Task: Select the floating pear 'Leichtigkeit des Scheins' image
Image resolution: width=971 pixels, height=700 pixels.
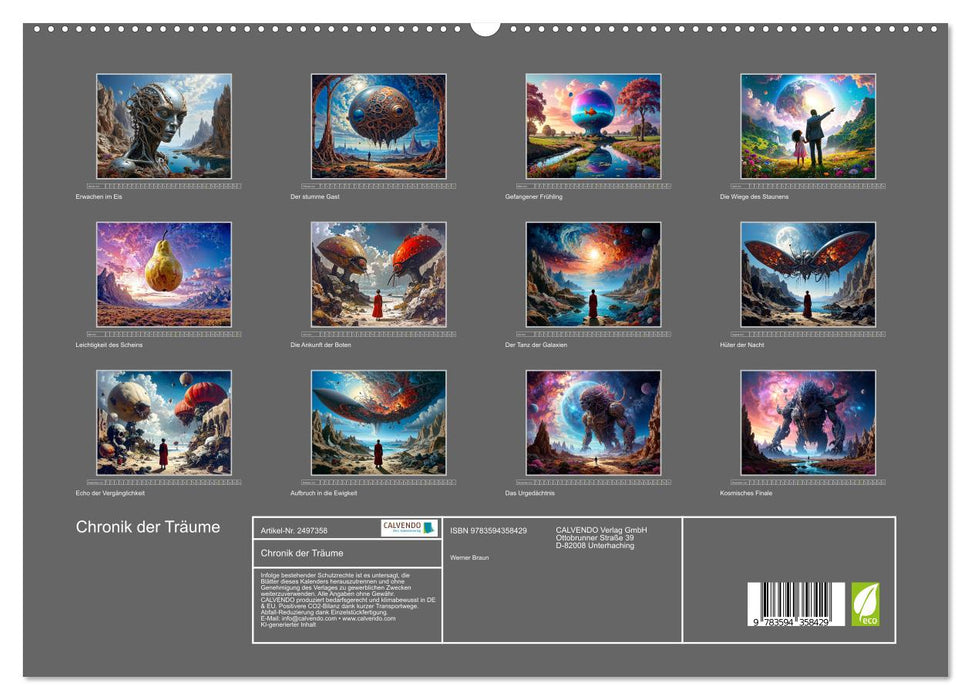Action: [164, 274]
